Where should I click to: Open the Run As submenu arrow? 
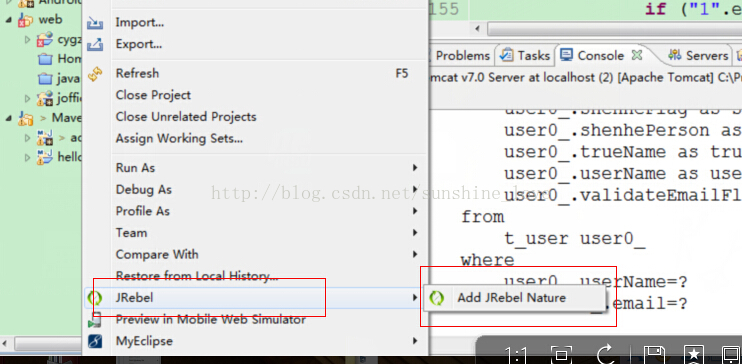coord(415,168)
